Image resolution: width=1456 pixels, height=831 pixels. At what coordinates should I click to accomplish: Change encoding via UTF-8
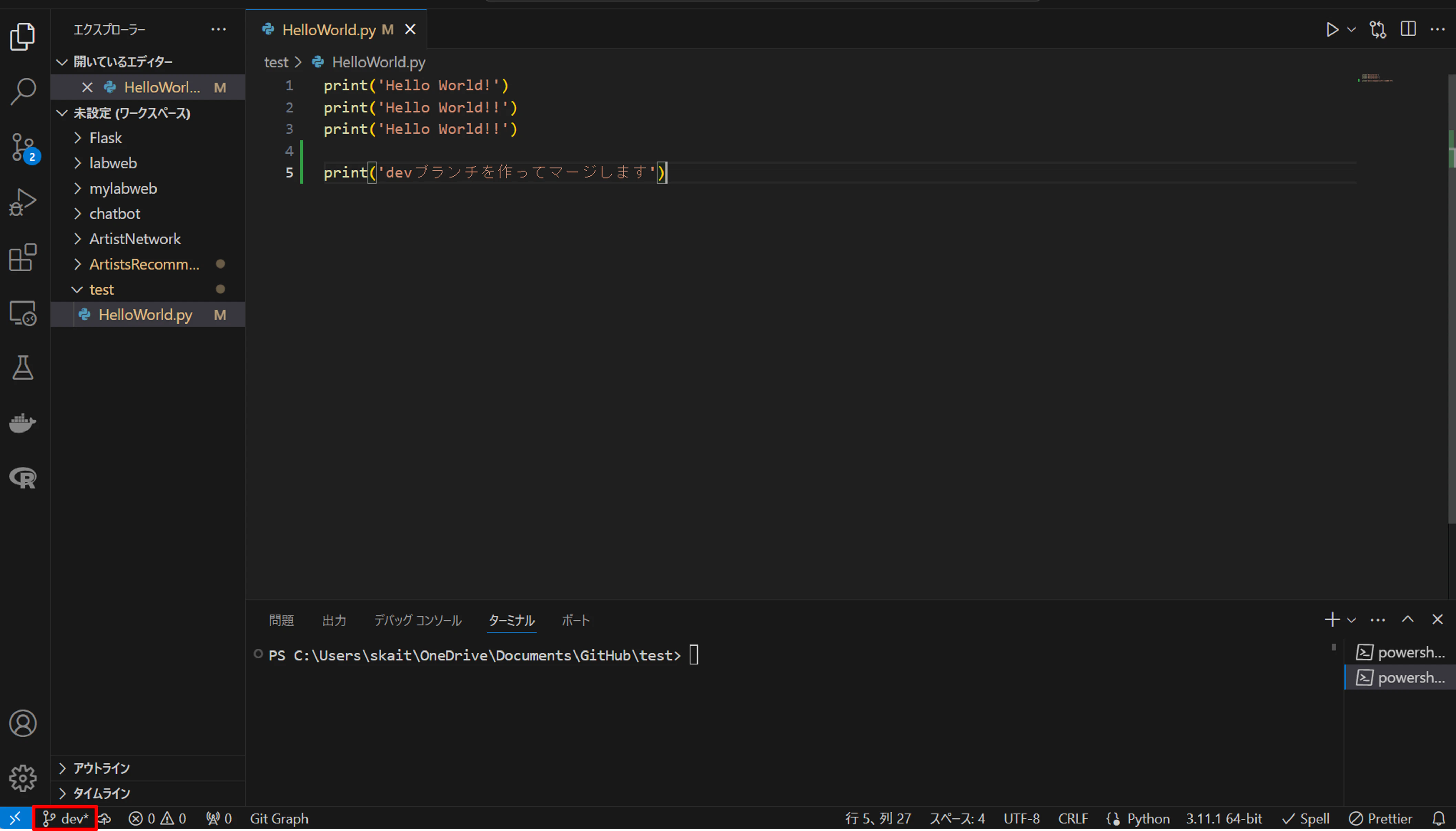click(x=1022, y=818)
